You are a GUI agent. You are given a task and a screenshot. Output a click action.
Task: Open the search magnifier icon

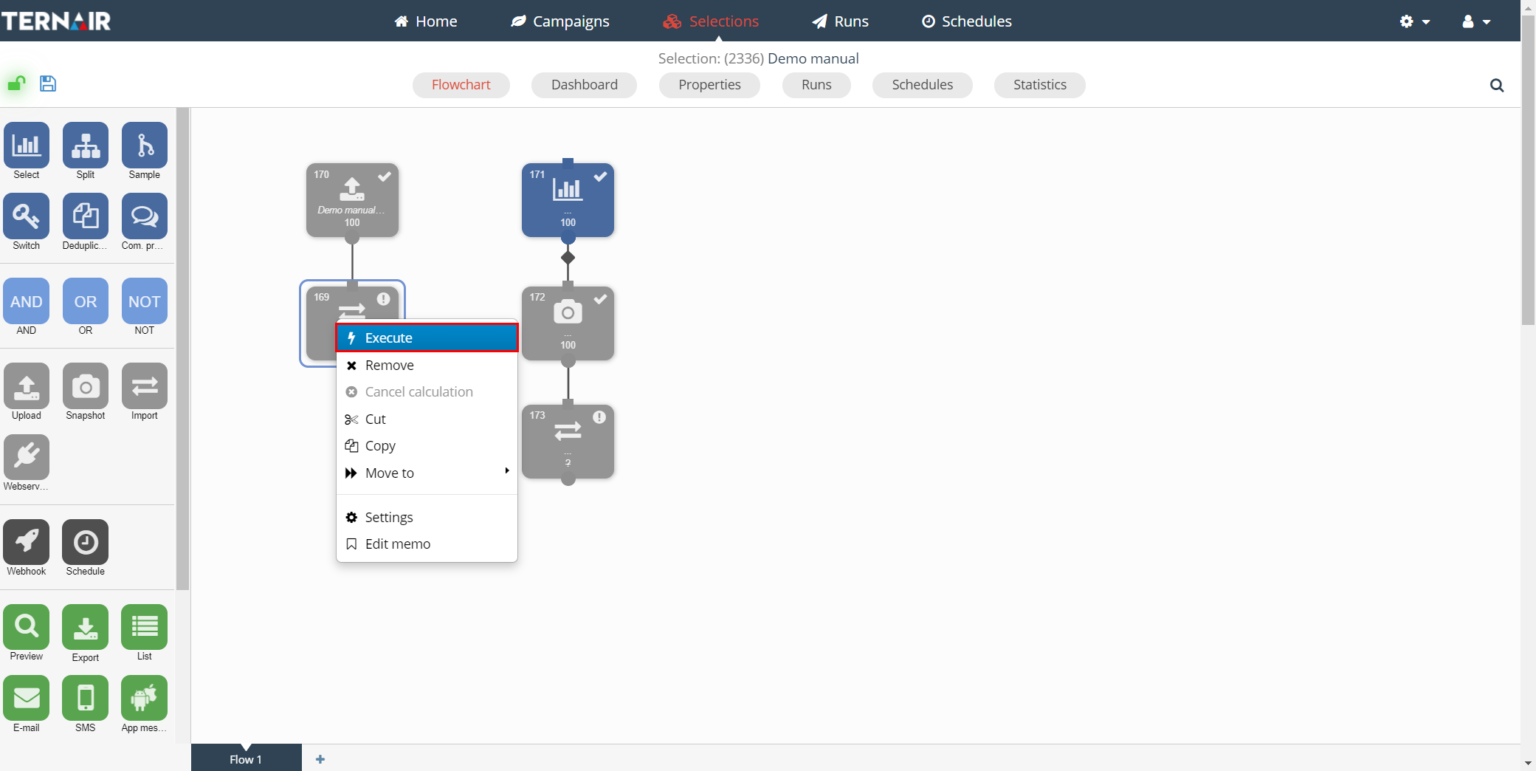pos(1497,85)
